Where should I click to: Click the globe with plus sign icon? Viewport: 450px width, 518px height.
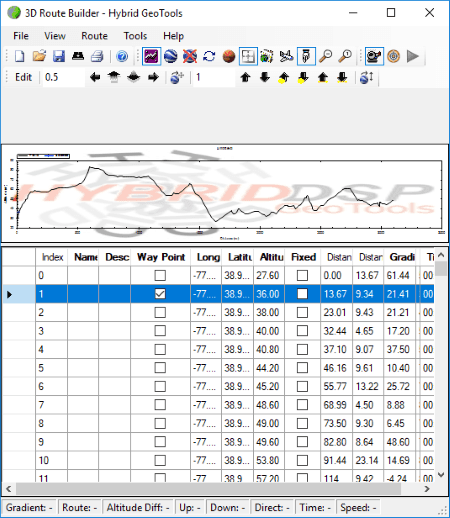177,78
